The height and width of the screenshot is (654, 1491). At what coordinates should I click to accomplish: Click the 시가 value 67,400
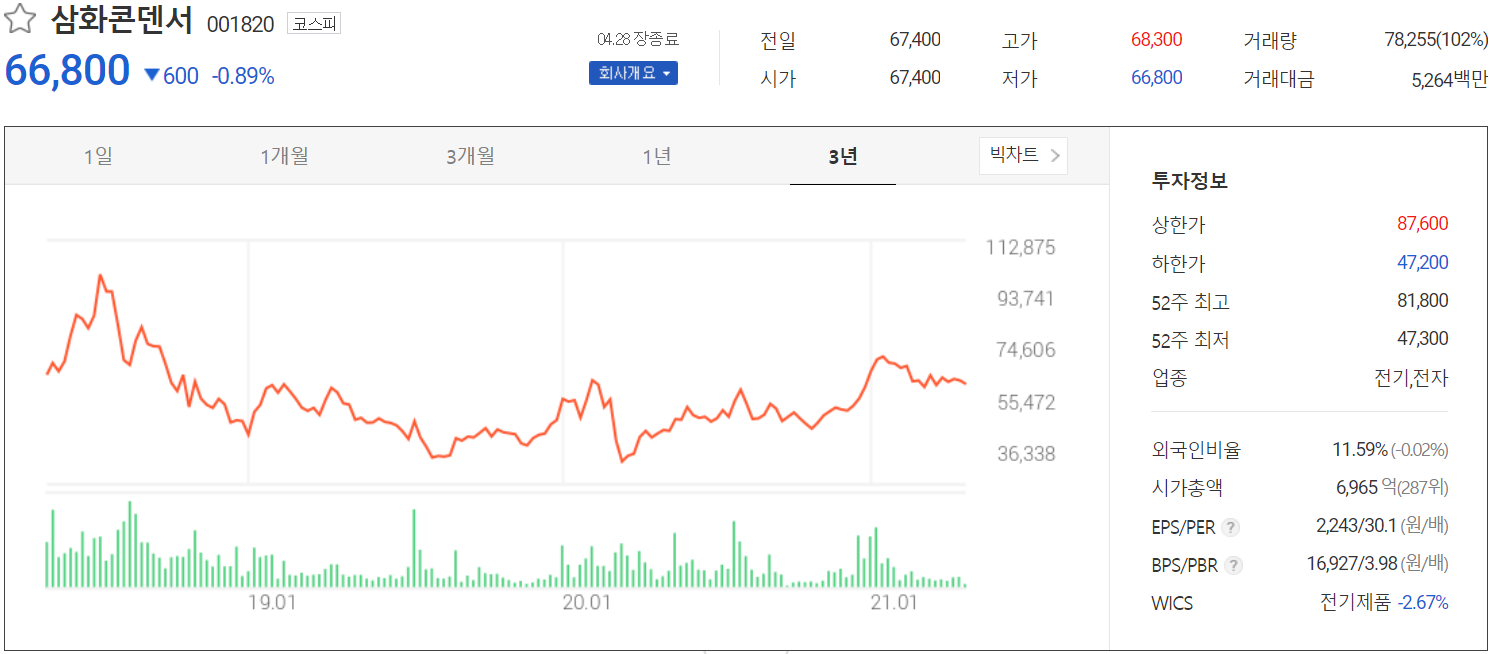[x=915, y=78]
